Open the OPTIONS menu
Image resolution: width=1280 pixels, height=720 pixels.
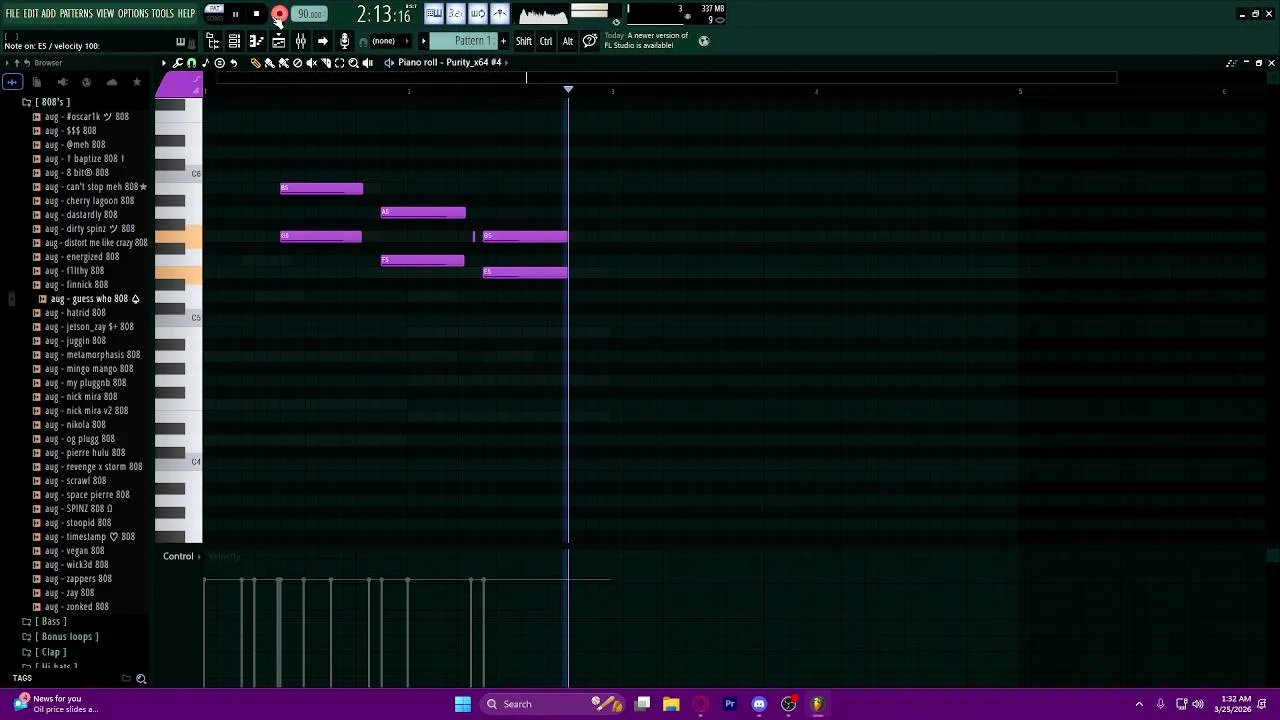(133, 14)
